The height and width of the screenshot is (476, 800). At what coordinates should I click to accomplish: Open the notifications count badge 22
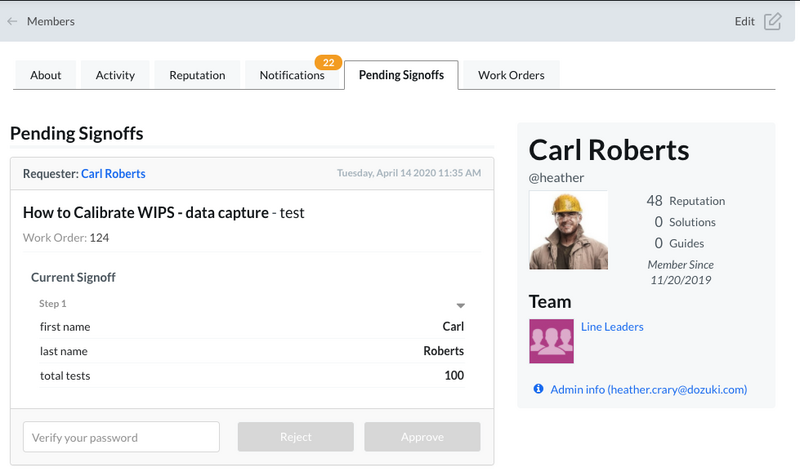point(328,62)
